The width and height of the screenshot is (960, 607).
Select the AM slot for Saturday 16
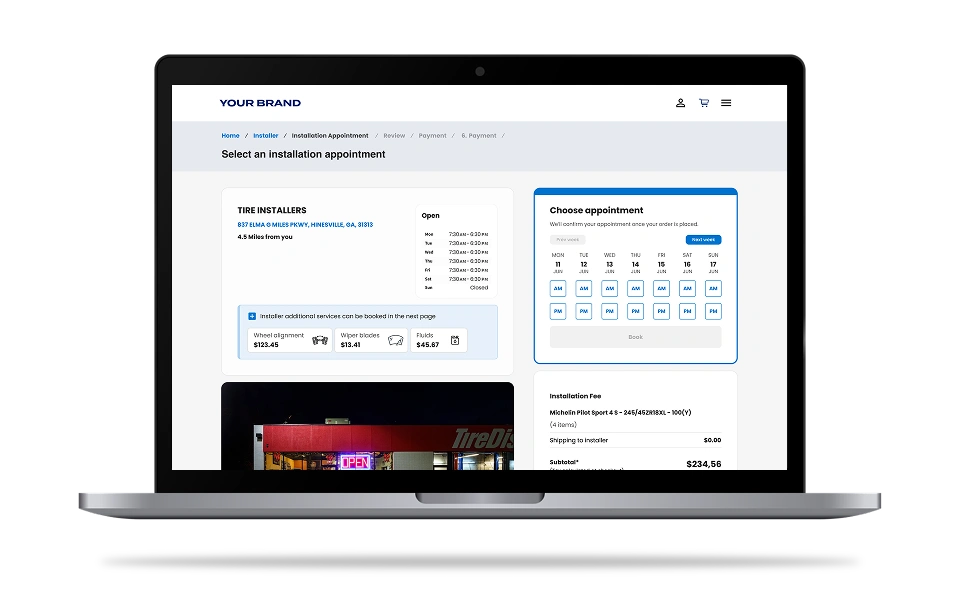(687, 288)
